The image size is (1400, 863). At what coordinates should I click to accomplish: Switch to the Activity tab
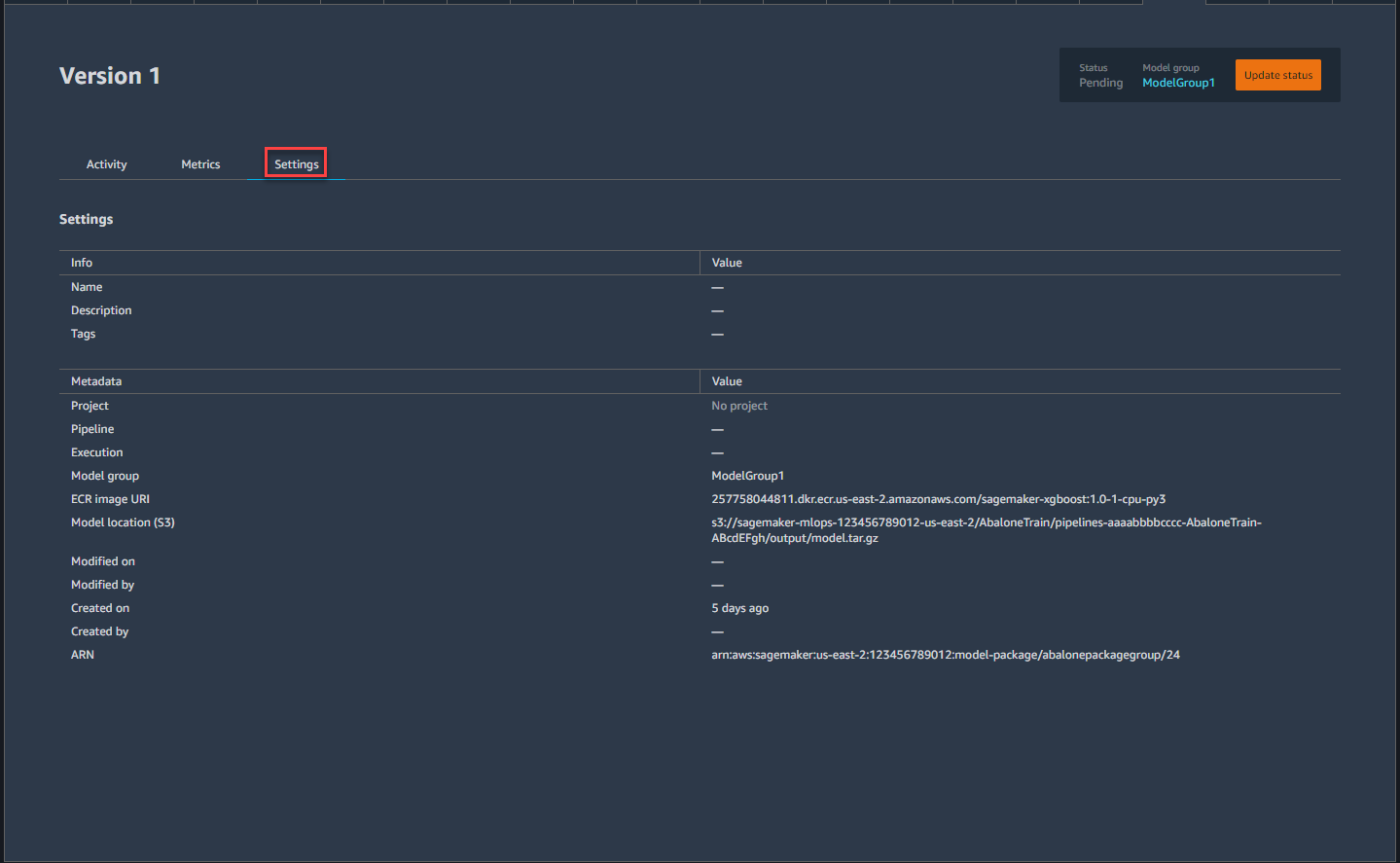106,164
